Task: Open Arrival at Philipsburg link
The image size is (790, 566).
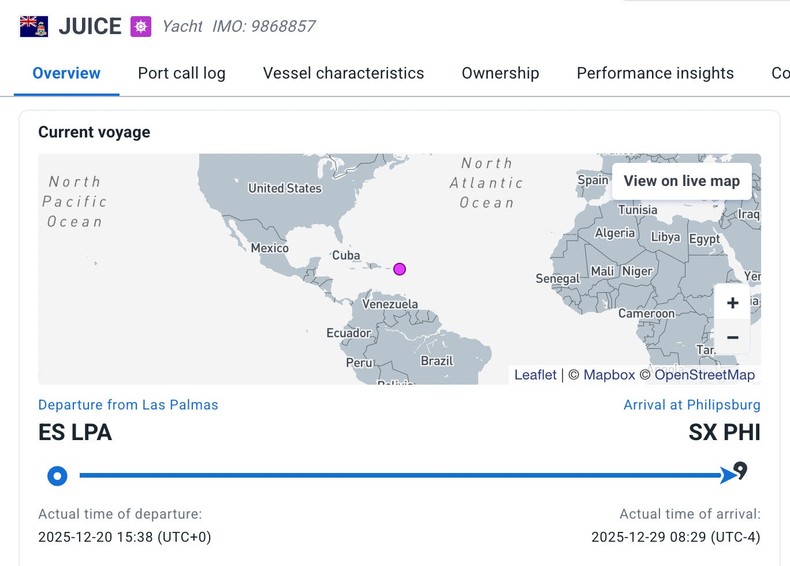Action: coord(691,405)
